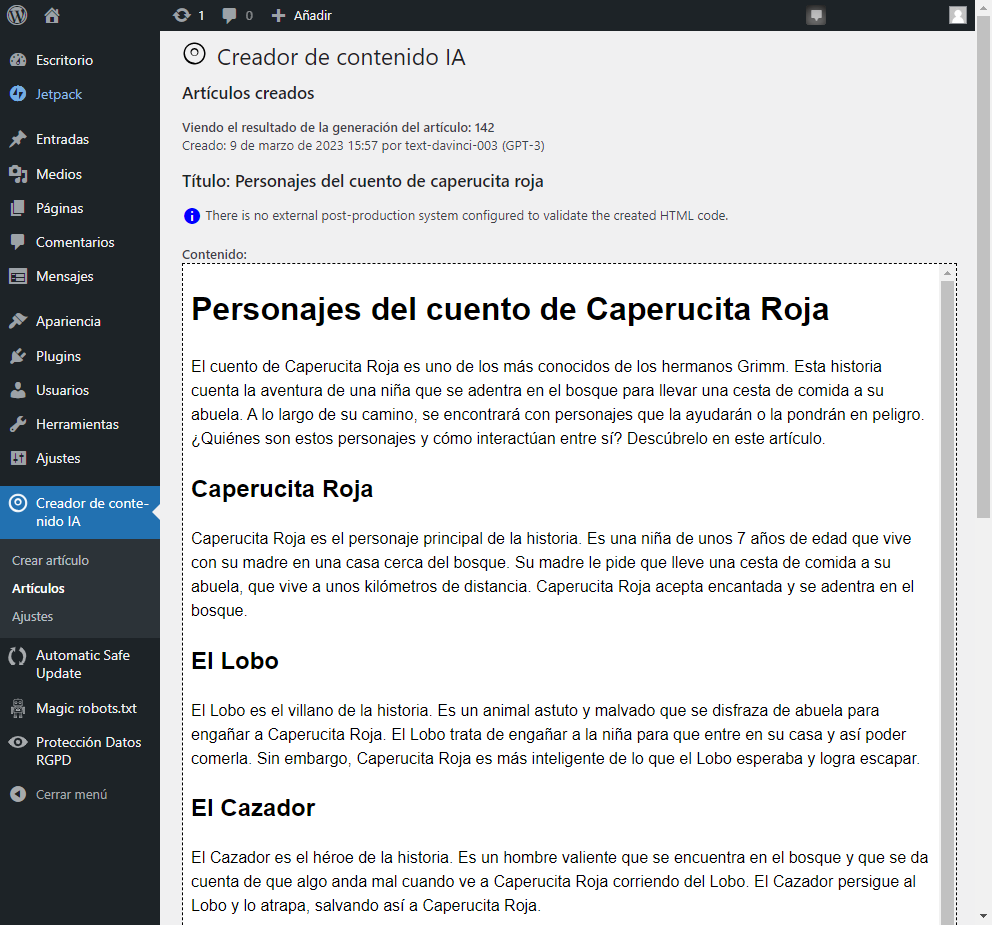This screenshot has height=925, width=992.
Task: Click the El Cazador subheading
Action: 253,808
